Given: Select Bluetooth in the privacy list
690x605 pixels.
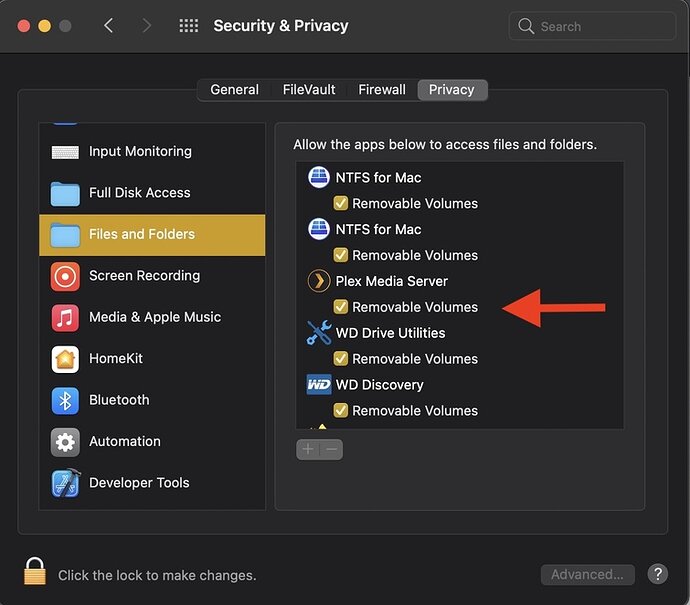Looking at the screenshot, I should [152, 400].
